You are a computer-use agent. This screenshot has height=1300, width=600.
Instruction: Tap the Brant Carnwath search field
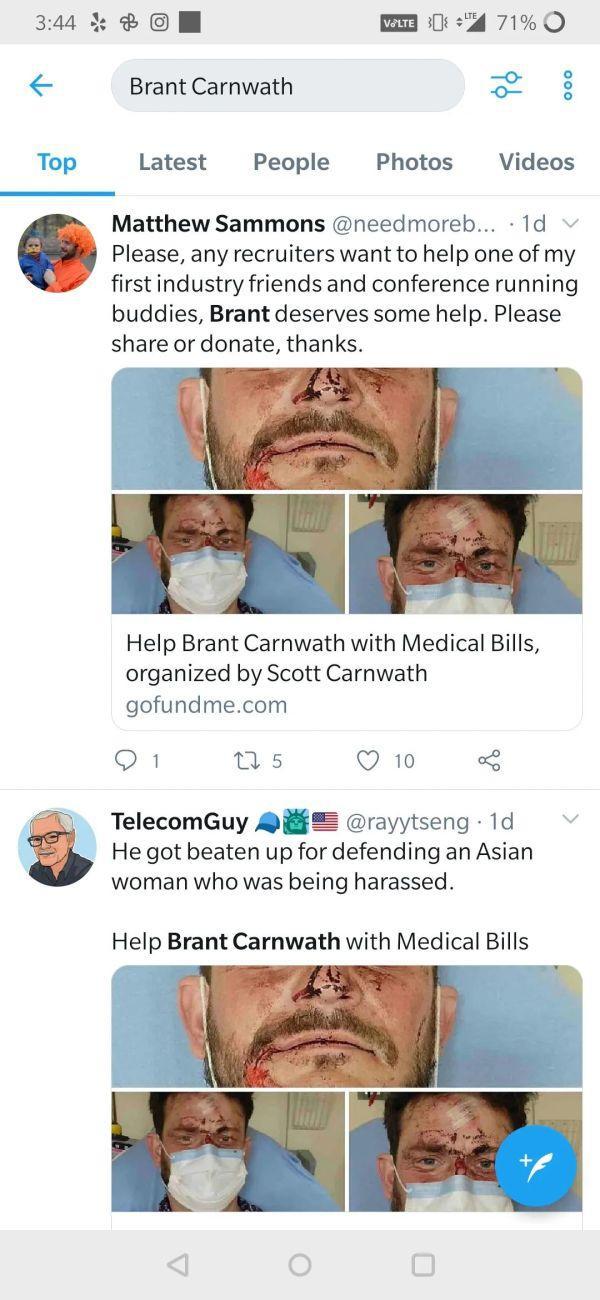287,86
